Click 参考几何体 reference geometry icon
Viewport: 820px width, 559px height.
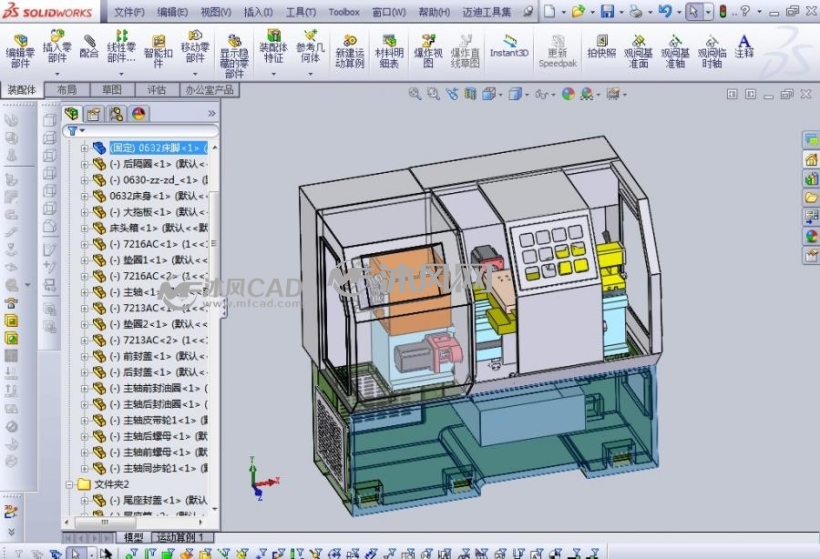tap(311, 47)
